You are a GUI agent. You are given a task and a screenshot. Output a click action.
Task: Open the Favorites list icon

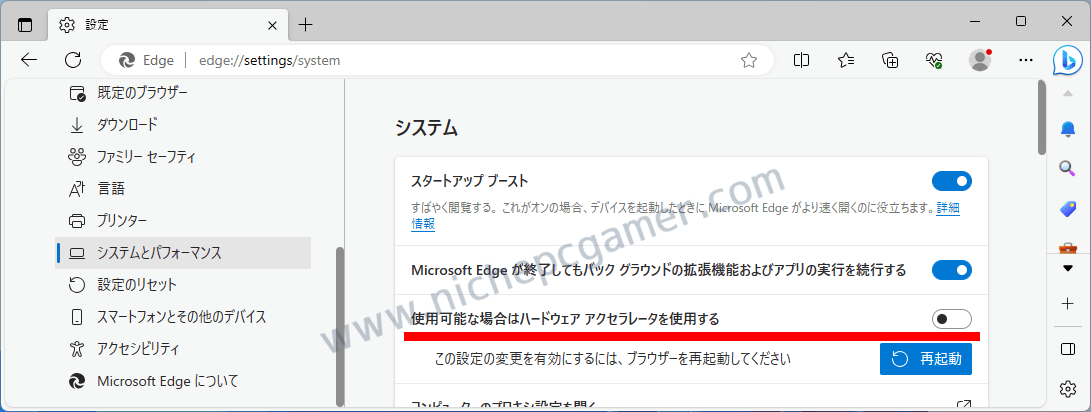[846, 61]
